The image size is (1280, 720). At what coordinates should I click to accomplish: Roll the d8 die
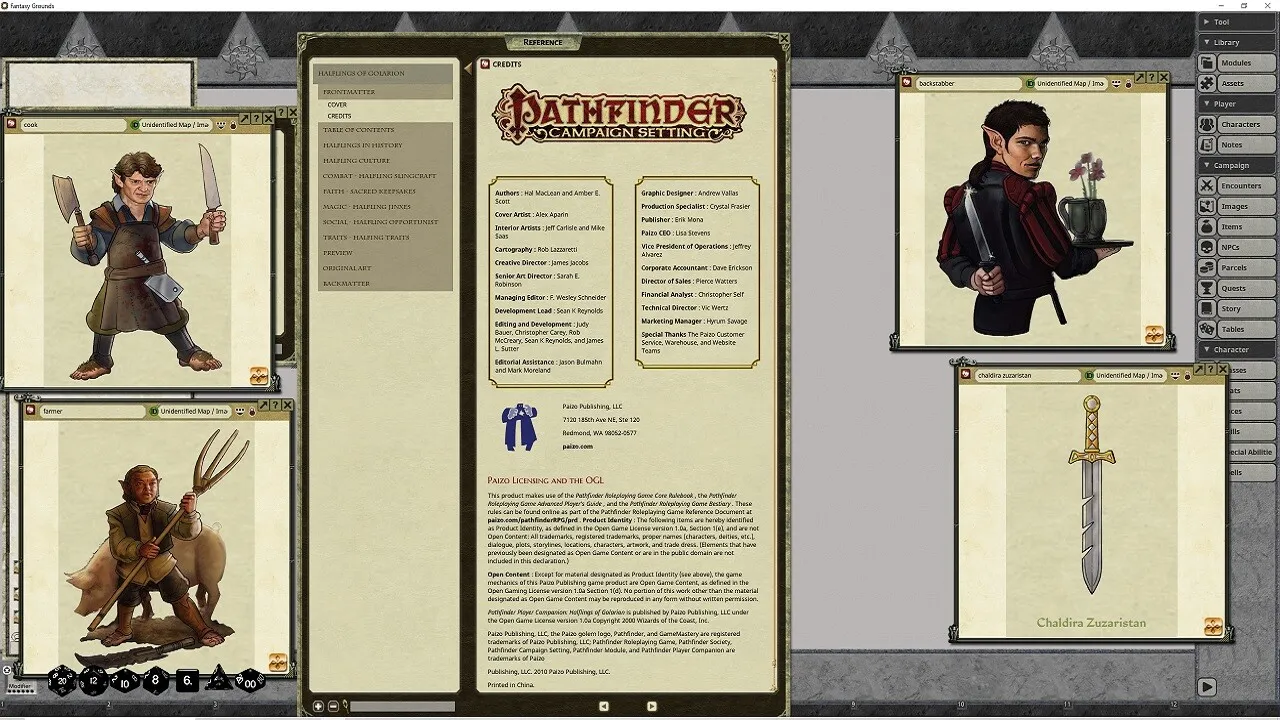click(155, 681)
